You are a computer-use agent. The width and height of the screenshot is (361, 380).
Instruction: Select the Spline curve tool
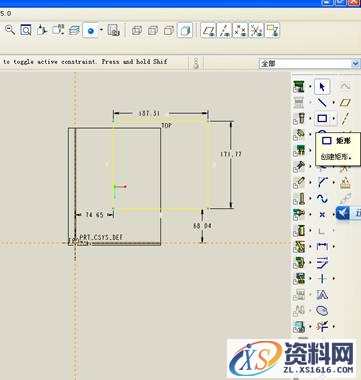322,199
